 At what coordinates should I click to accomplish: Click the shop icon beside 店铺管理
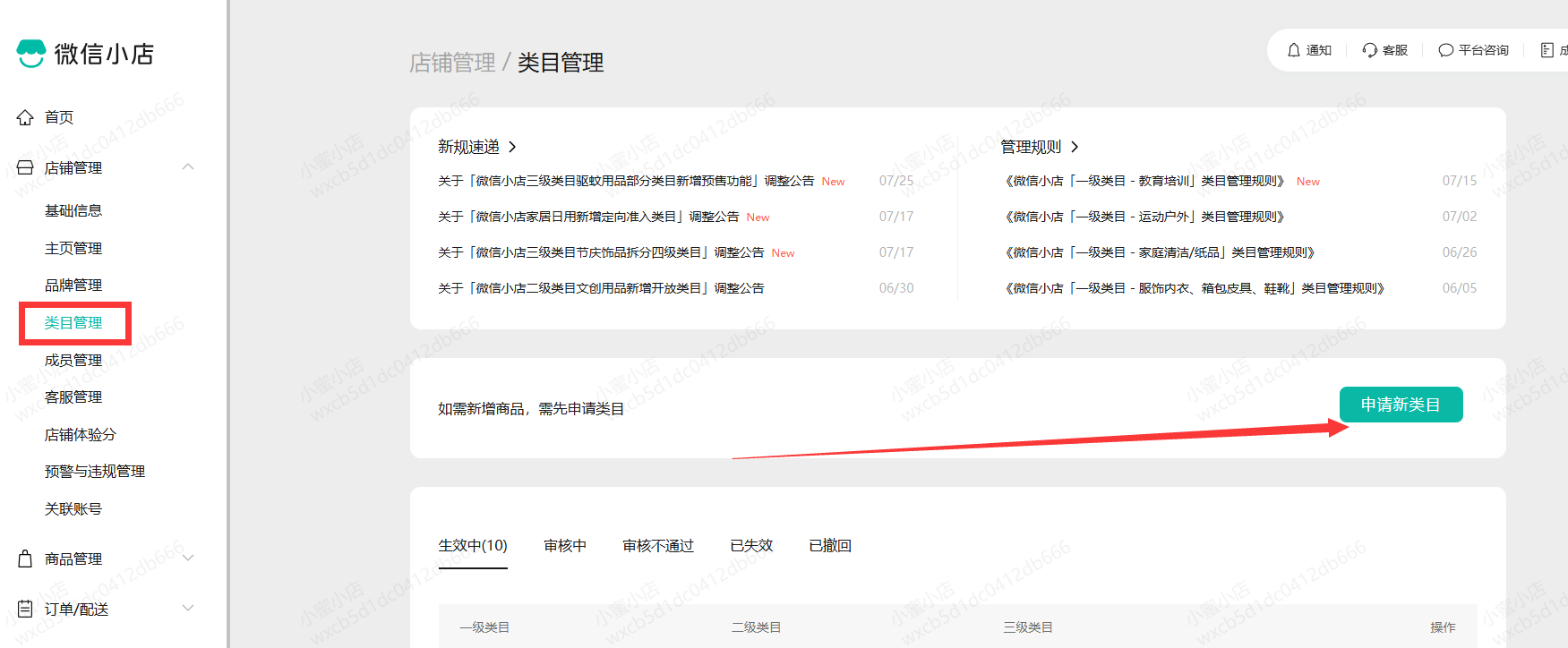[25, 168]
